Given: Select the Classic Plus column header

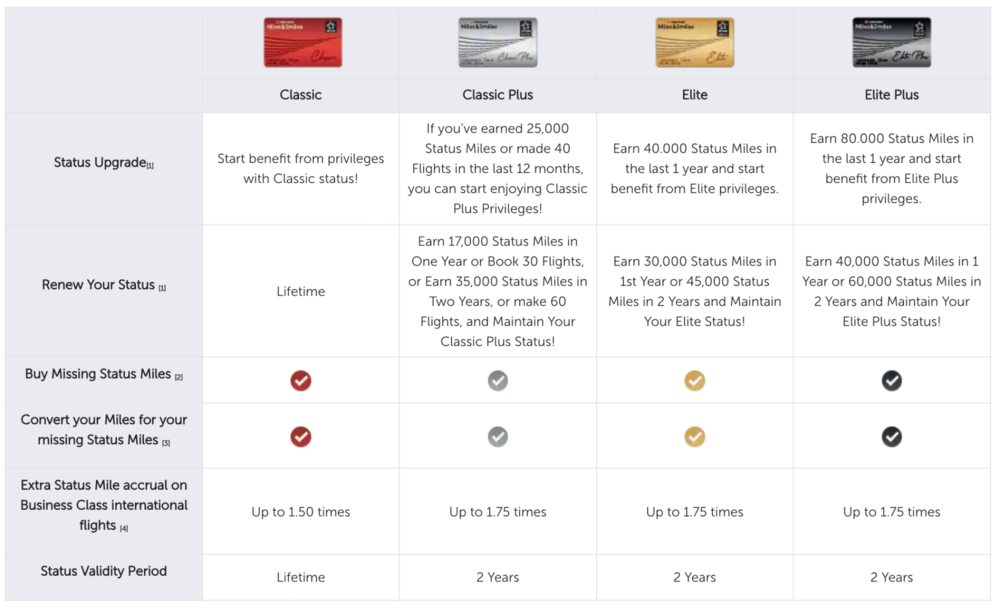Looking at the screenshot, I should click(497, 95).
